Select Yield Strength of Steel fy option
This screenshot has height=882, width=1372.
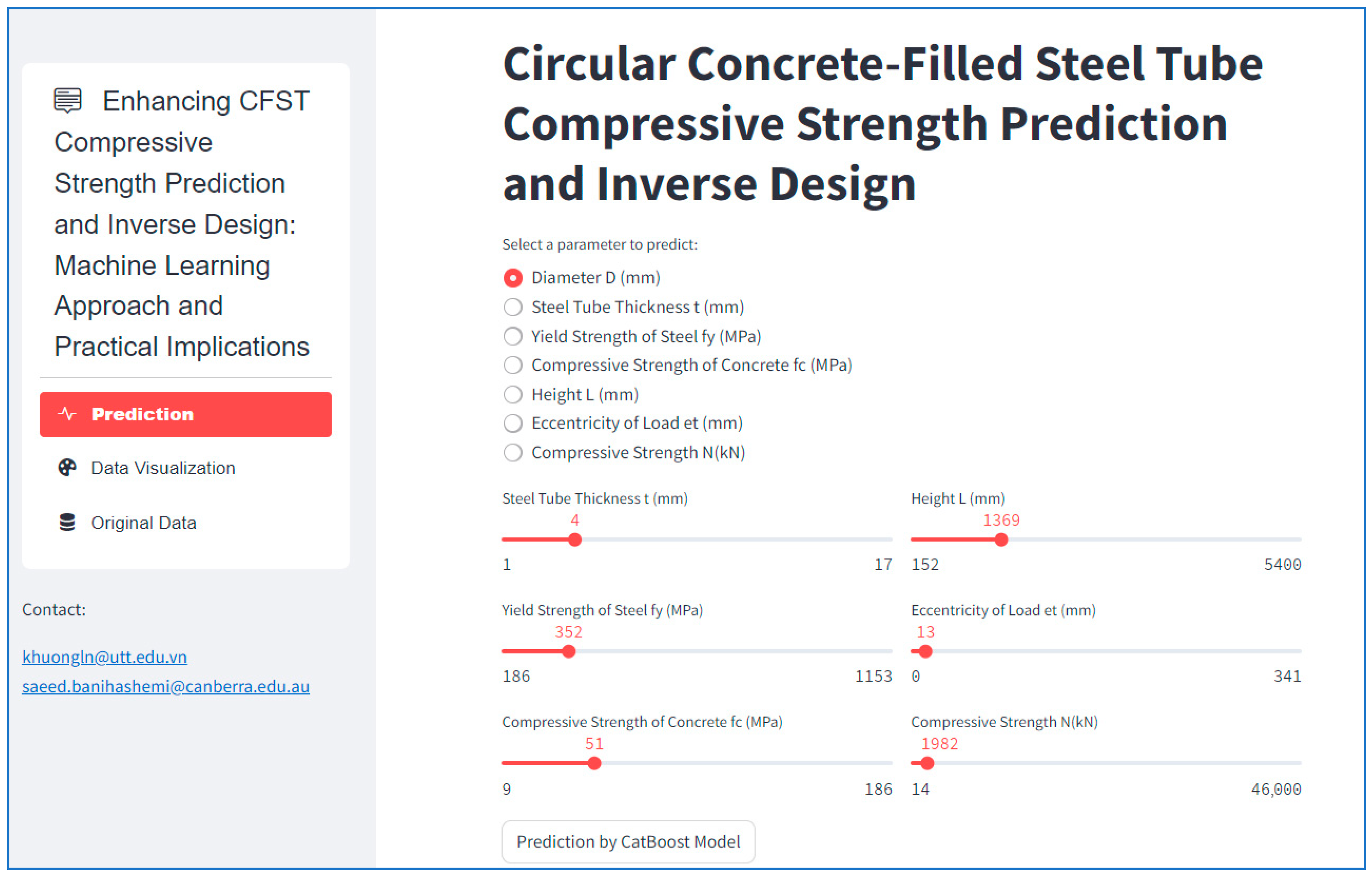[513, 336]
